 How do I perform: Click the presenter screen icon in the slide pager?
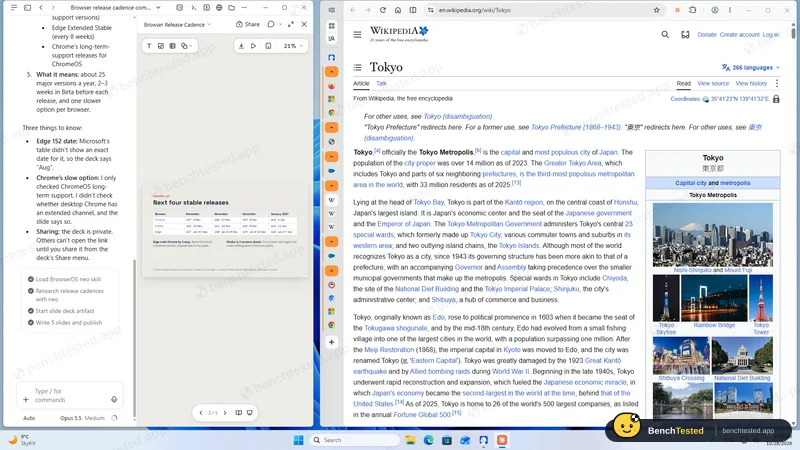pyautogui.click(x=249, y=413)
